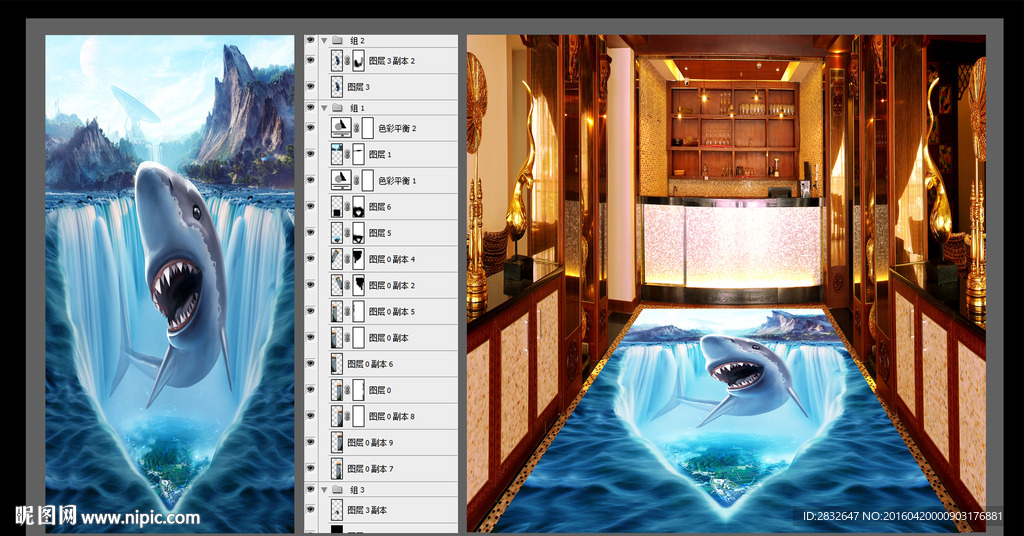Viewport: 1024px width, 536px height.
Task: Click the chain link icon on 图层 0 副本 4
Action: (x=347, y=259)
